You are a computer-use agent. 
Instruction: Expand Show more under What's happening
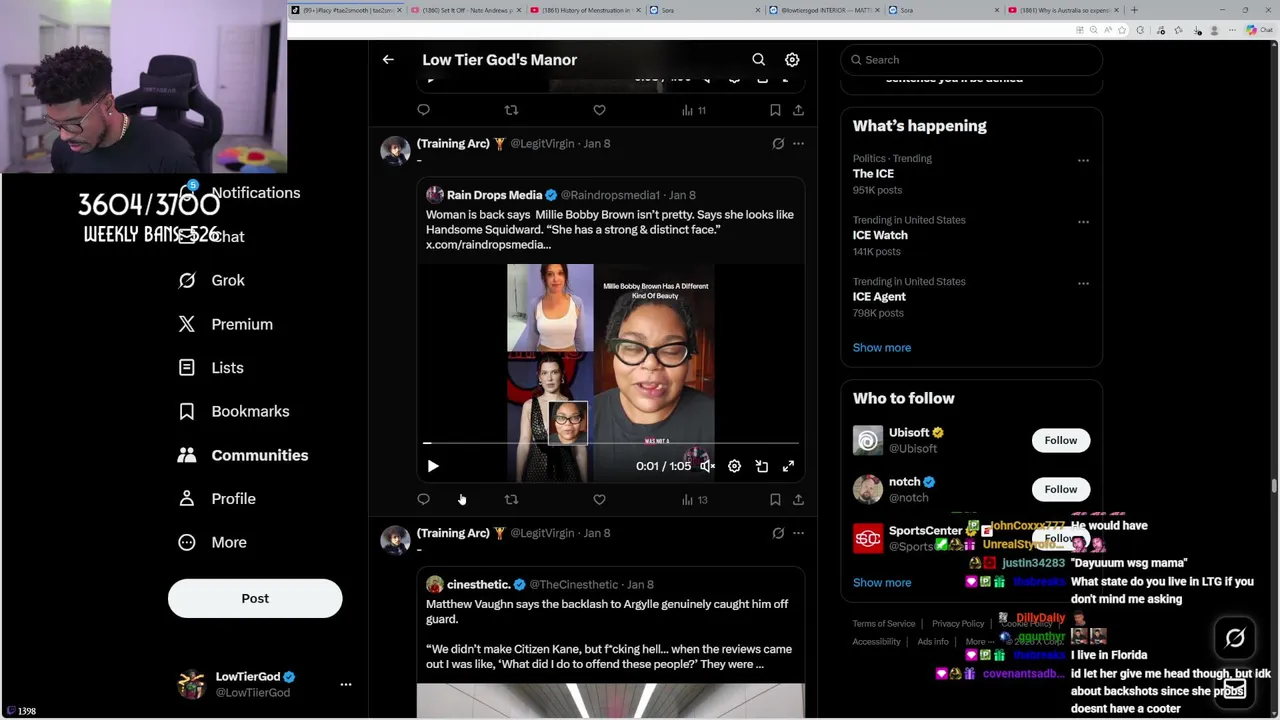coord(882,347)
